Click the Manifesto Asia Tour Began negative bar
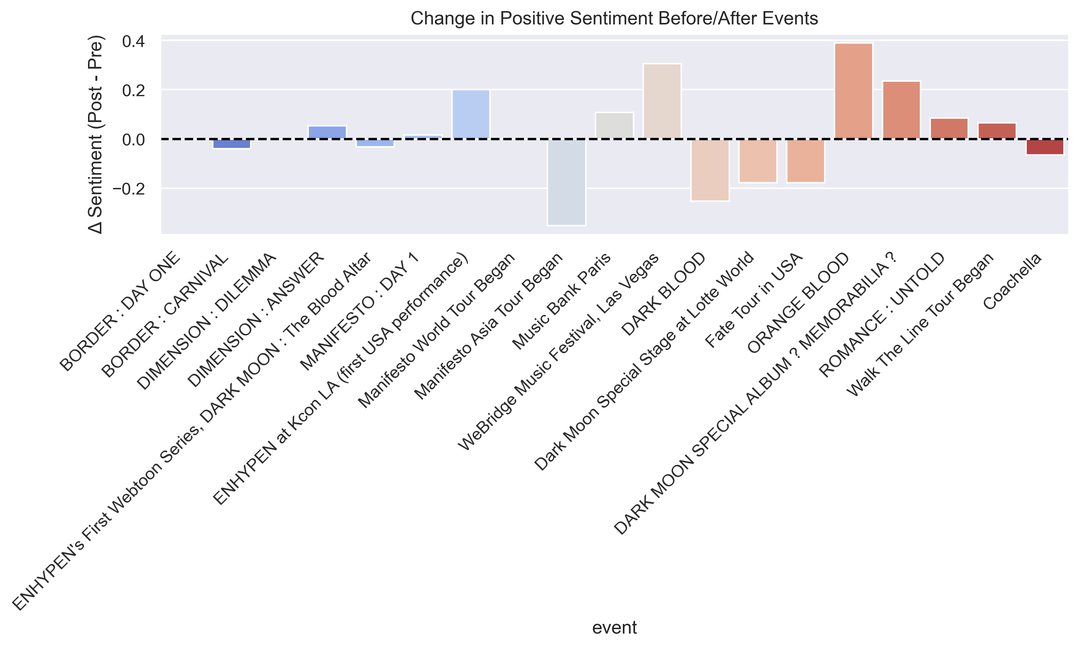Viewport: 1080px width, 648px height. [x=566, y=182]
